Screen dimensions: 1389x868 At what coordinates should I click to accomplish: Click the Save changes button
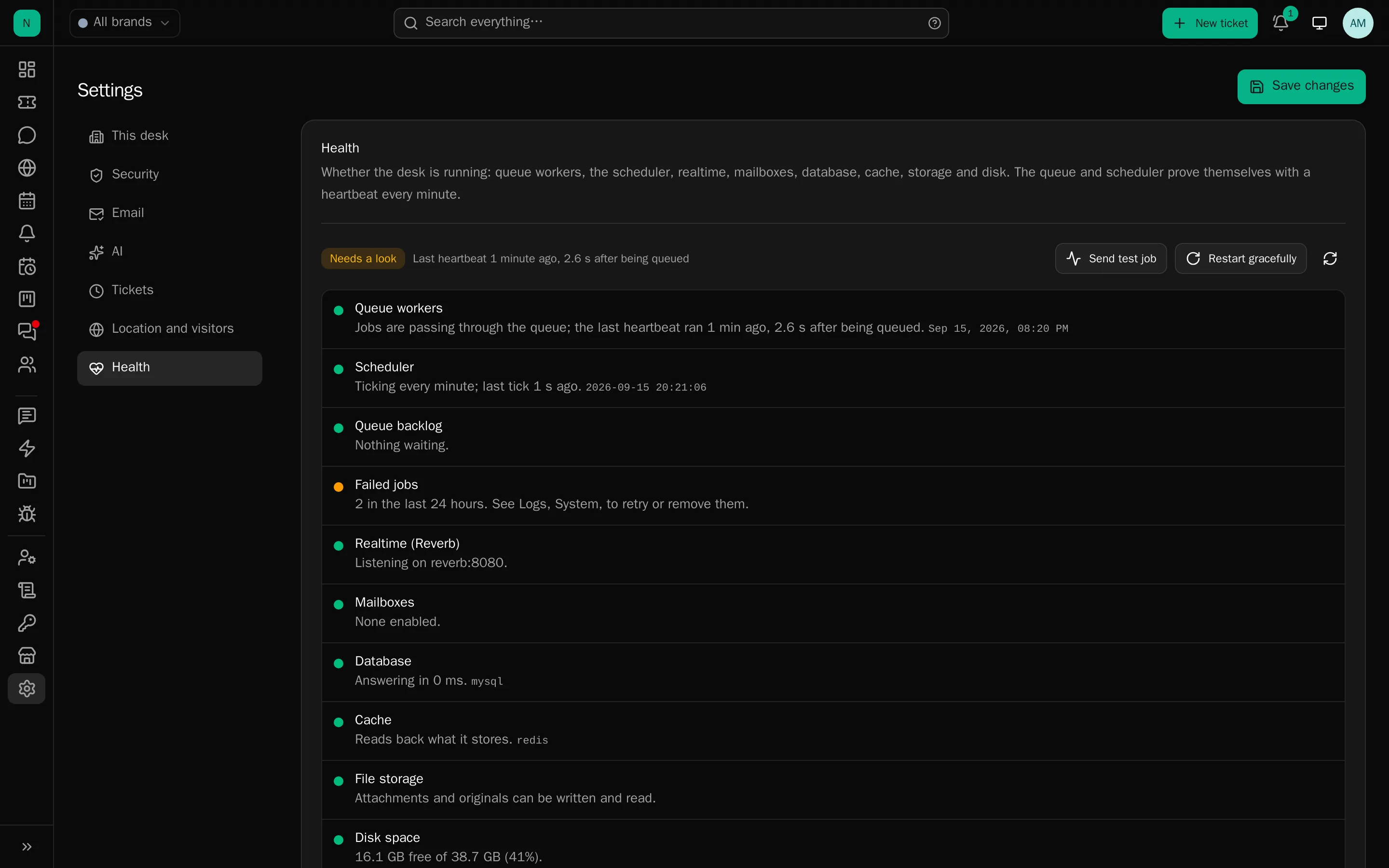coord(1301,87)
